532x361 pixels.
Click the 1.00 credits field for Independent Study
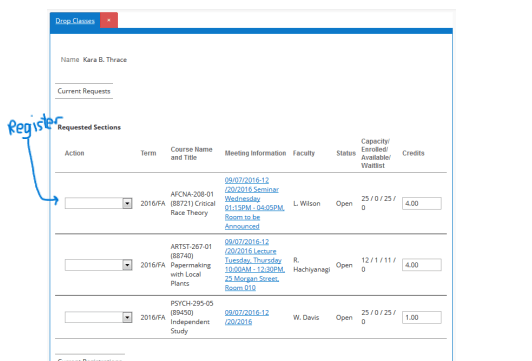coord(422,317)
